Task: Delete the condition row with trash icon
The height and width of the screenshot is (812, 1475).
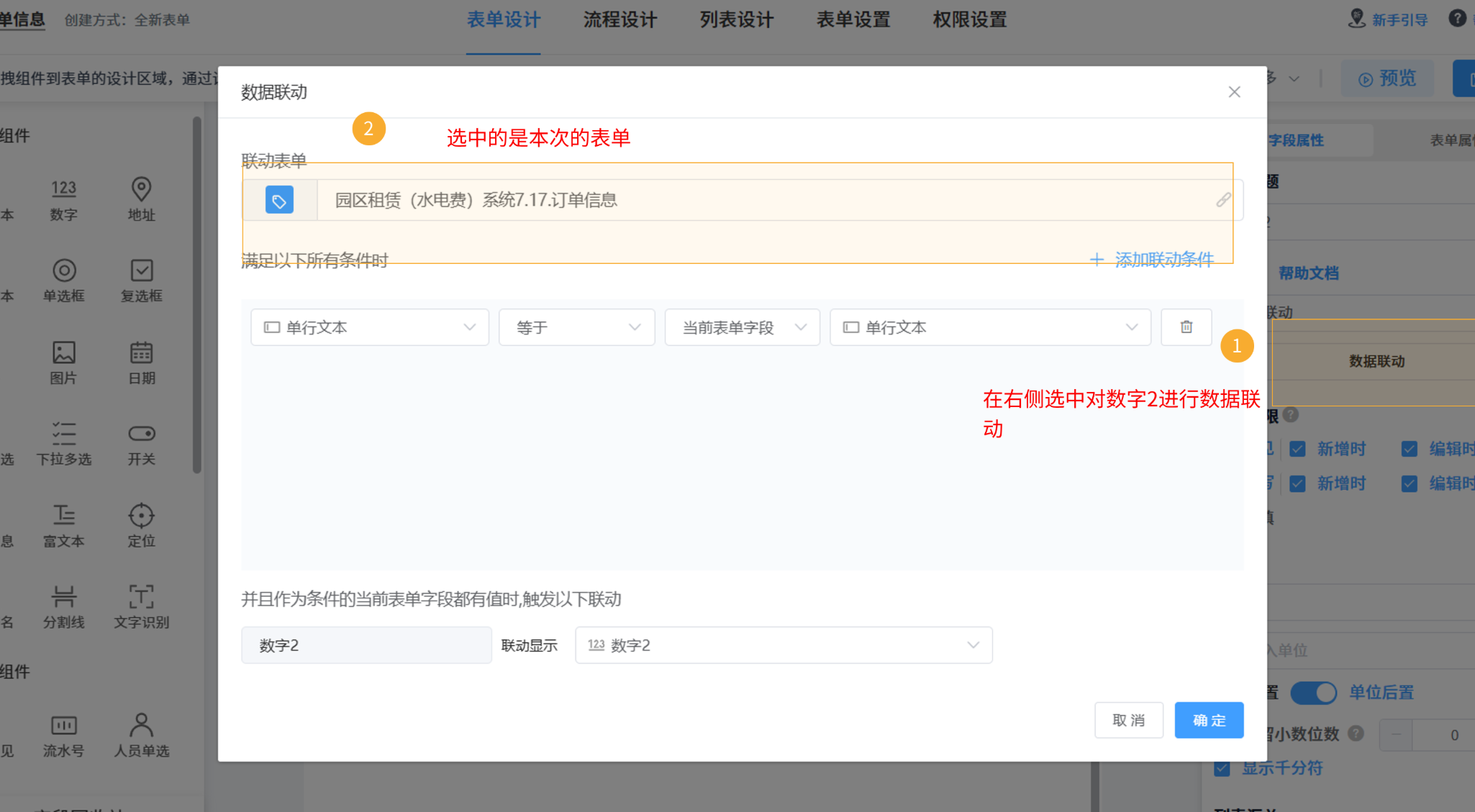Action: (x=1186, y=327)
